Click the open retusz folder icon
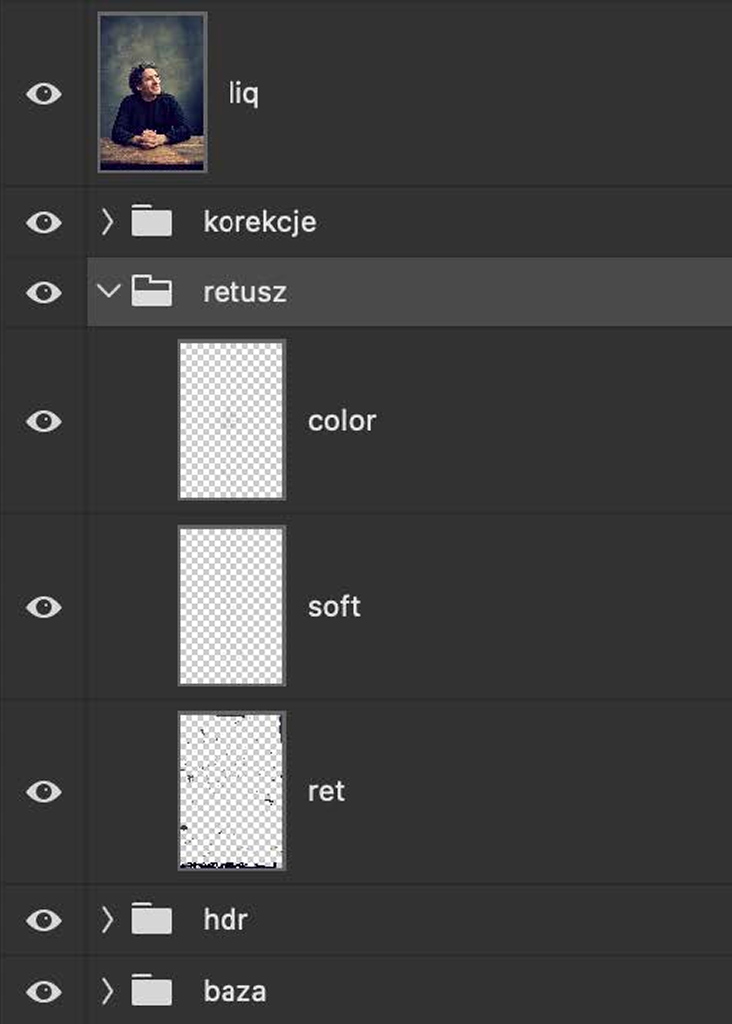Image resolution: width=732 pixels, height=1024 pixels. pos(151,292)
